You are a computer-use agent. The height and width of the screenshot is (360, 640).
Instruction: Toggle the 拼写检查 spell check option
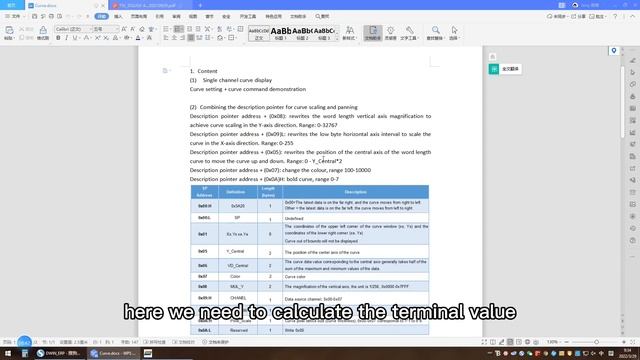coord(154,342)
